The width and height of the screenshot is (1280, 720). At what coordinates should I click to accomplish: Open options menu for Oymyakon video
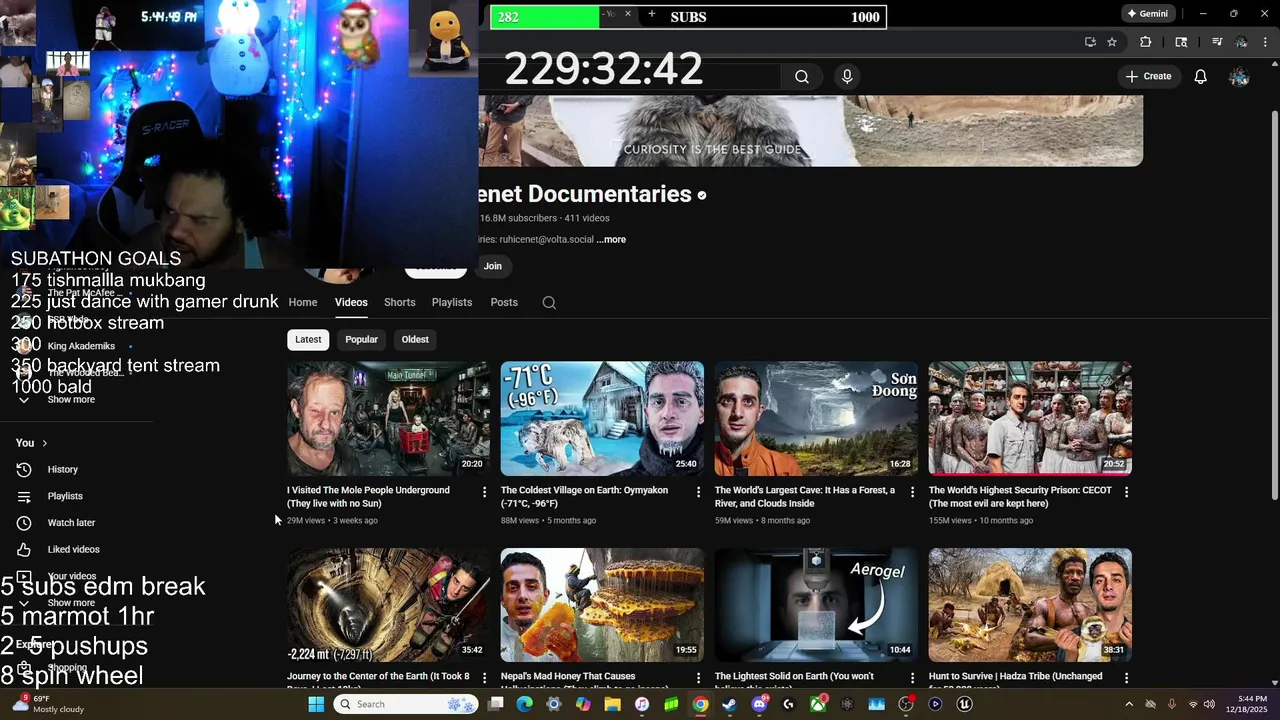699,492
